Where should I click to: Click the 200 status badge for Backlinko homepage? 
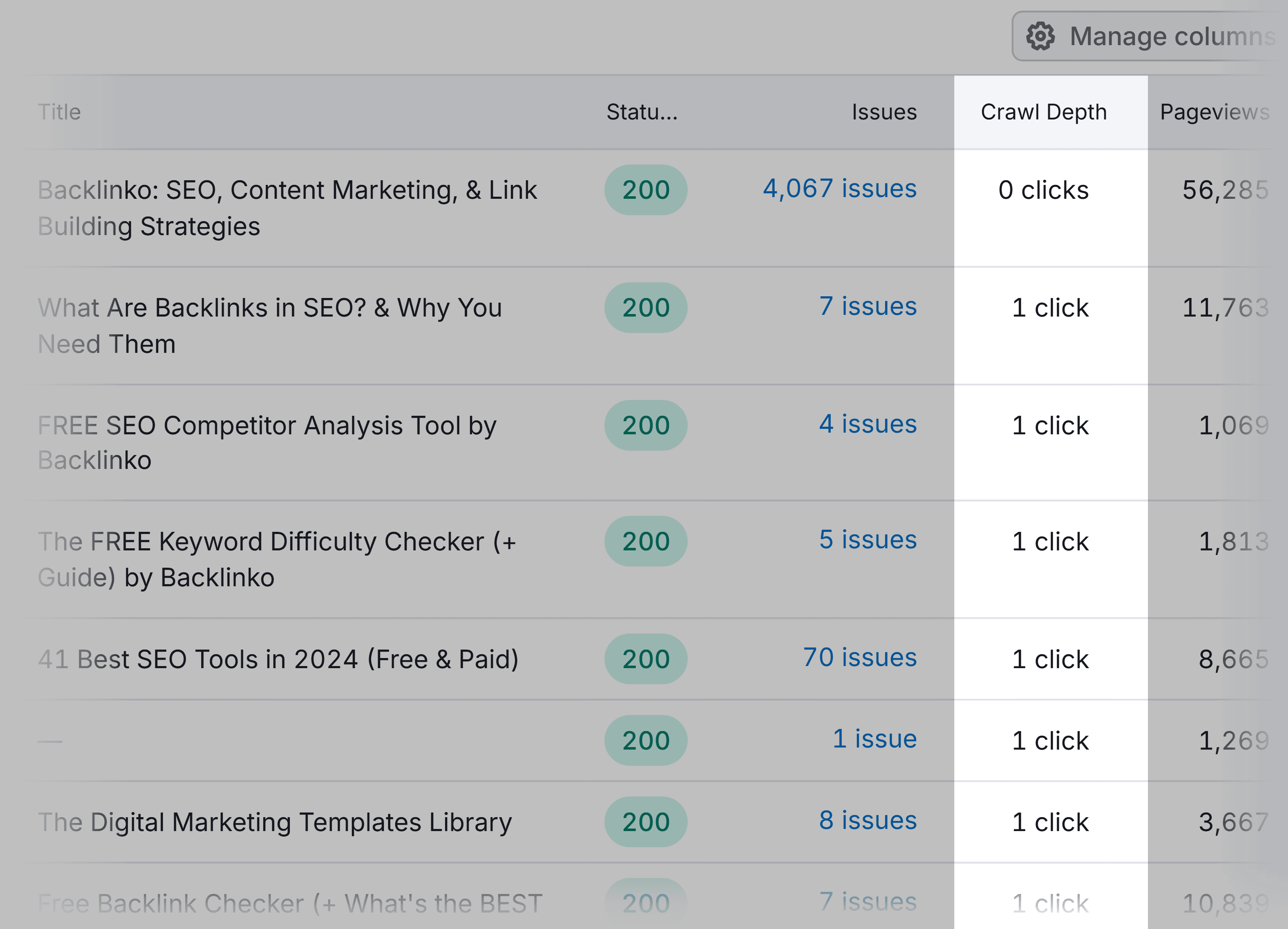pos(646,190)
